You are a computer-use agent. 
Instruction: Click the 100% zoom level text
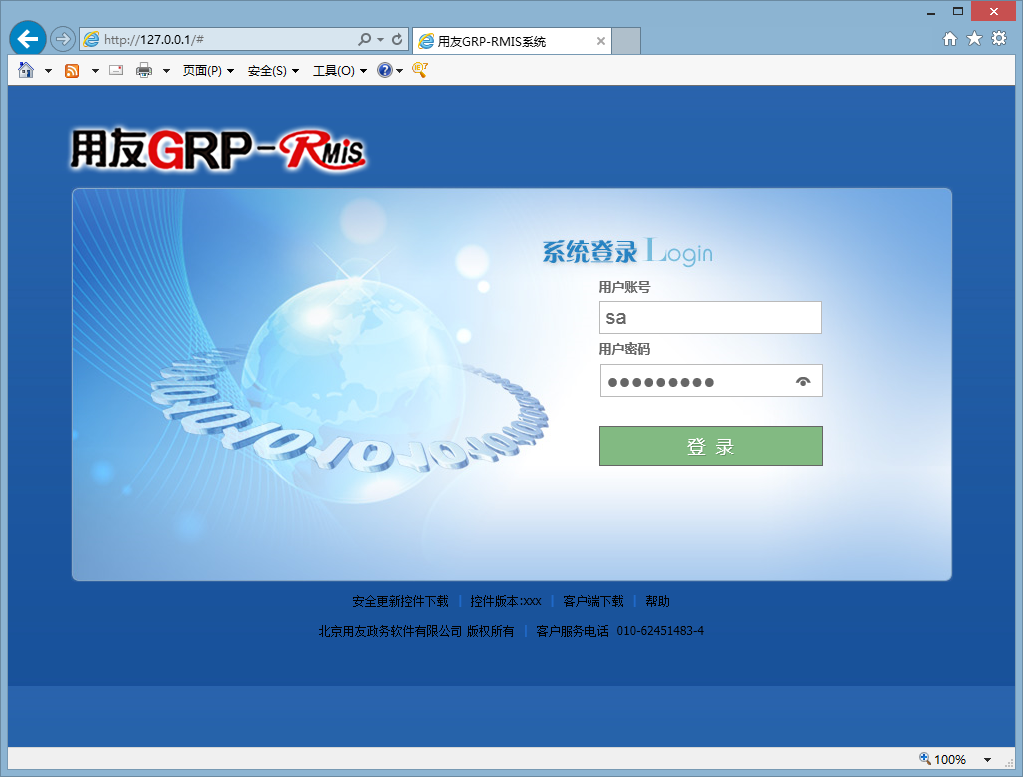[x=950, y=759]
